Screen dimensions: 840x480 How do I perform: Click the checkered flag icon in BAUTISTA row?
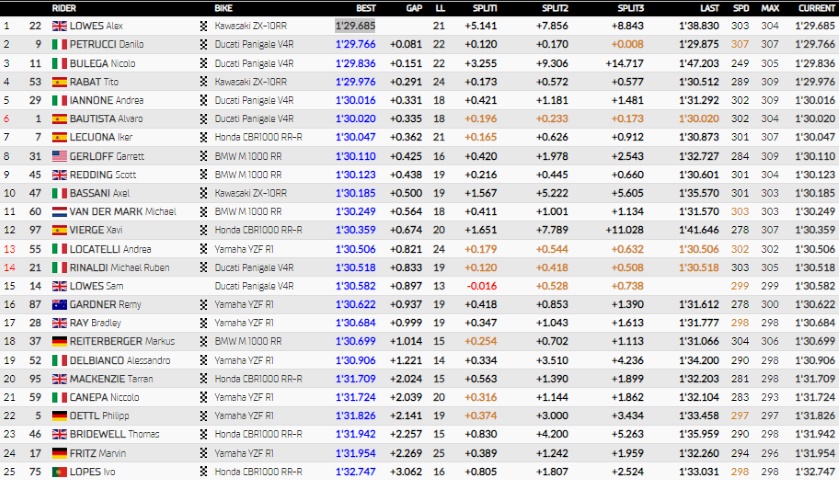click(x=204, y=119)
